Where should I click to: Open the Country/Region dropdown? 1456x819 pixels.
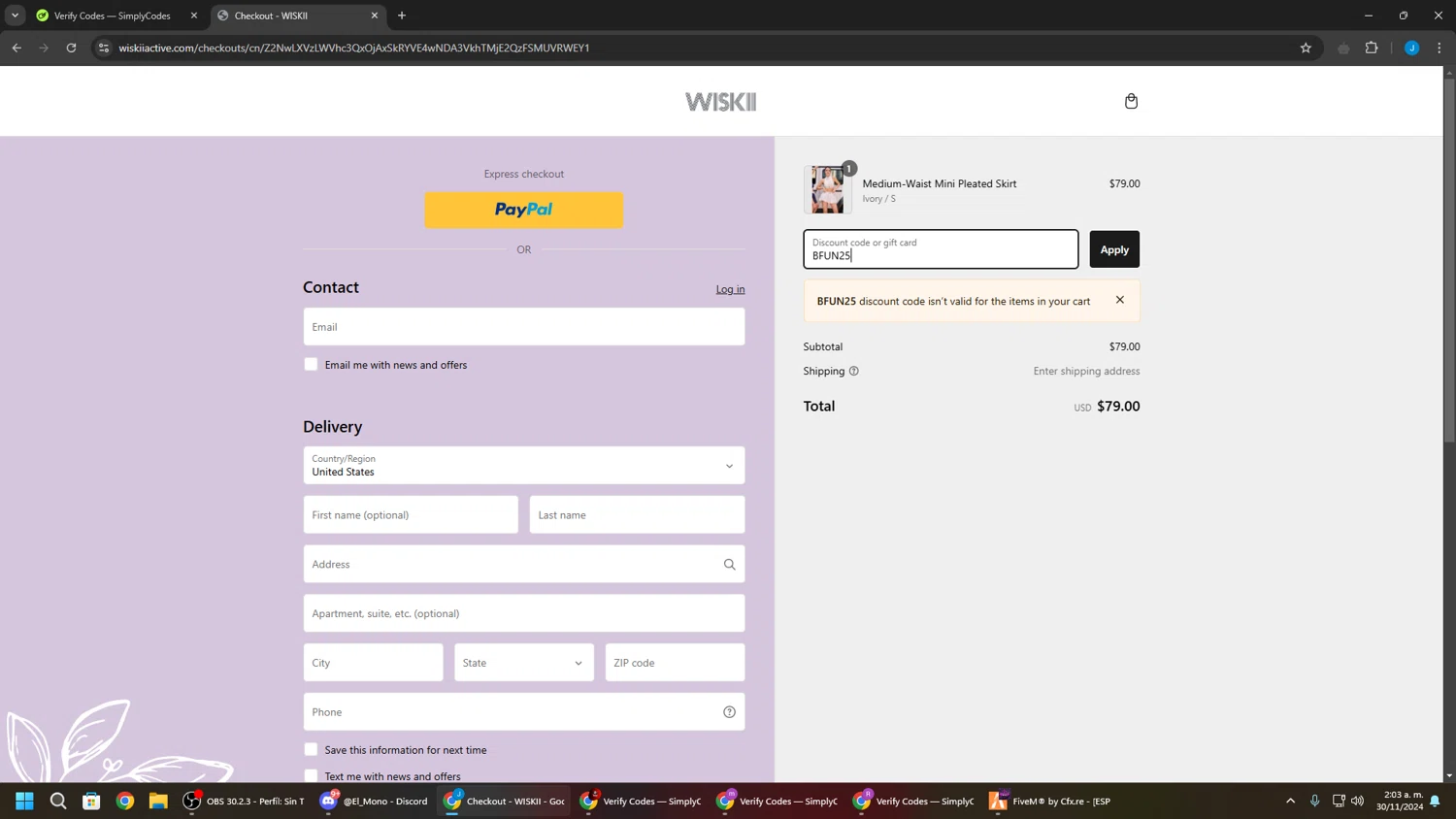tap(524, 466)
